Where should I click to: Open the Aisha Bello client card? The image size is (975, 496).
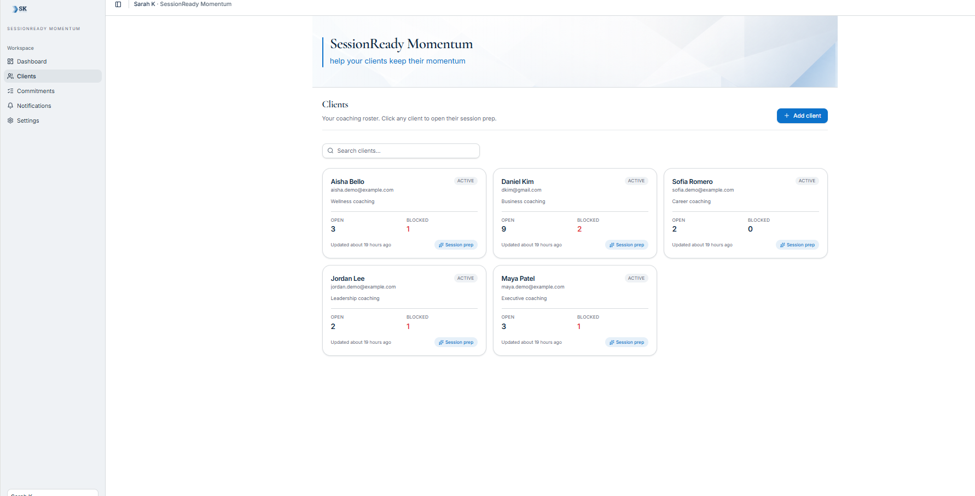pyautogui.click(x=404, y=213)
